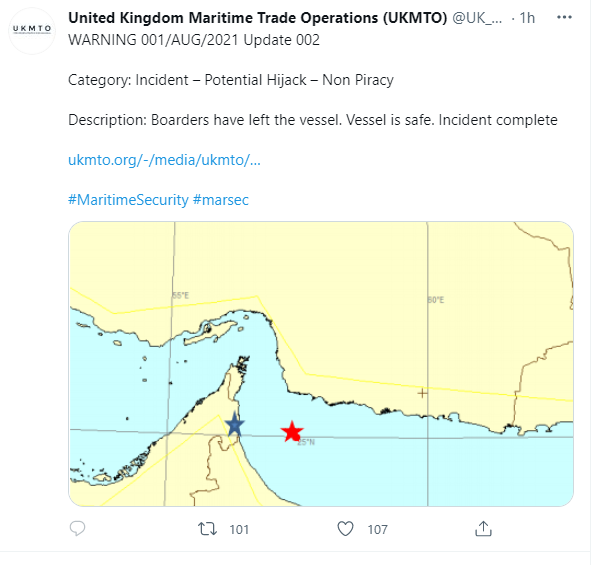Open the share upload icon
This screenshot has width=596, height=565.
[483, 528]
